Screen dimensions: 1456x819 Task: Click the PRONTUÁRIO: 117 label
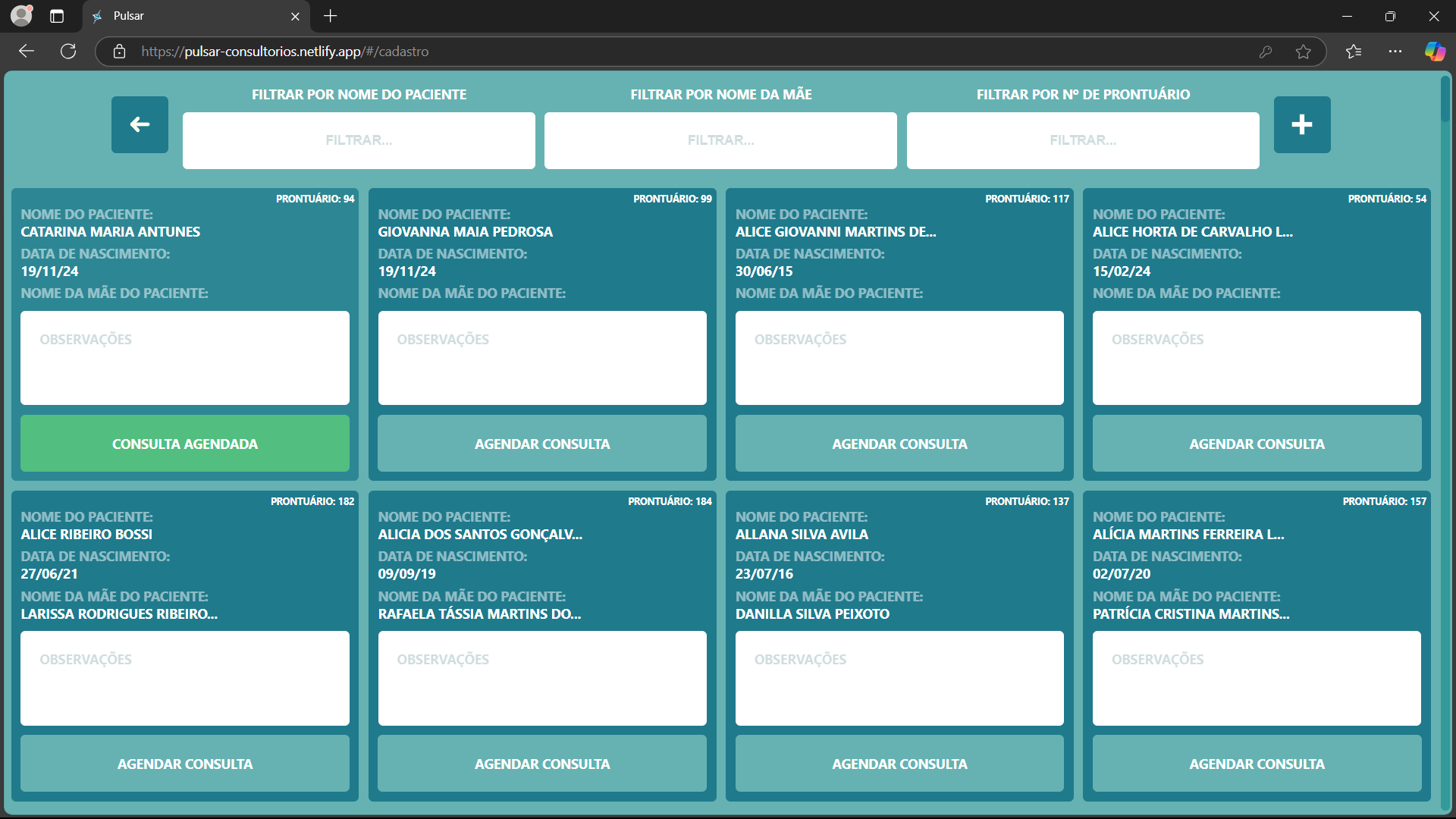pyautogui.click(x=1027, y=199)
